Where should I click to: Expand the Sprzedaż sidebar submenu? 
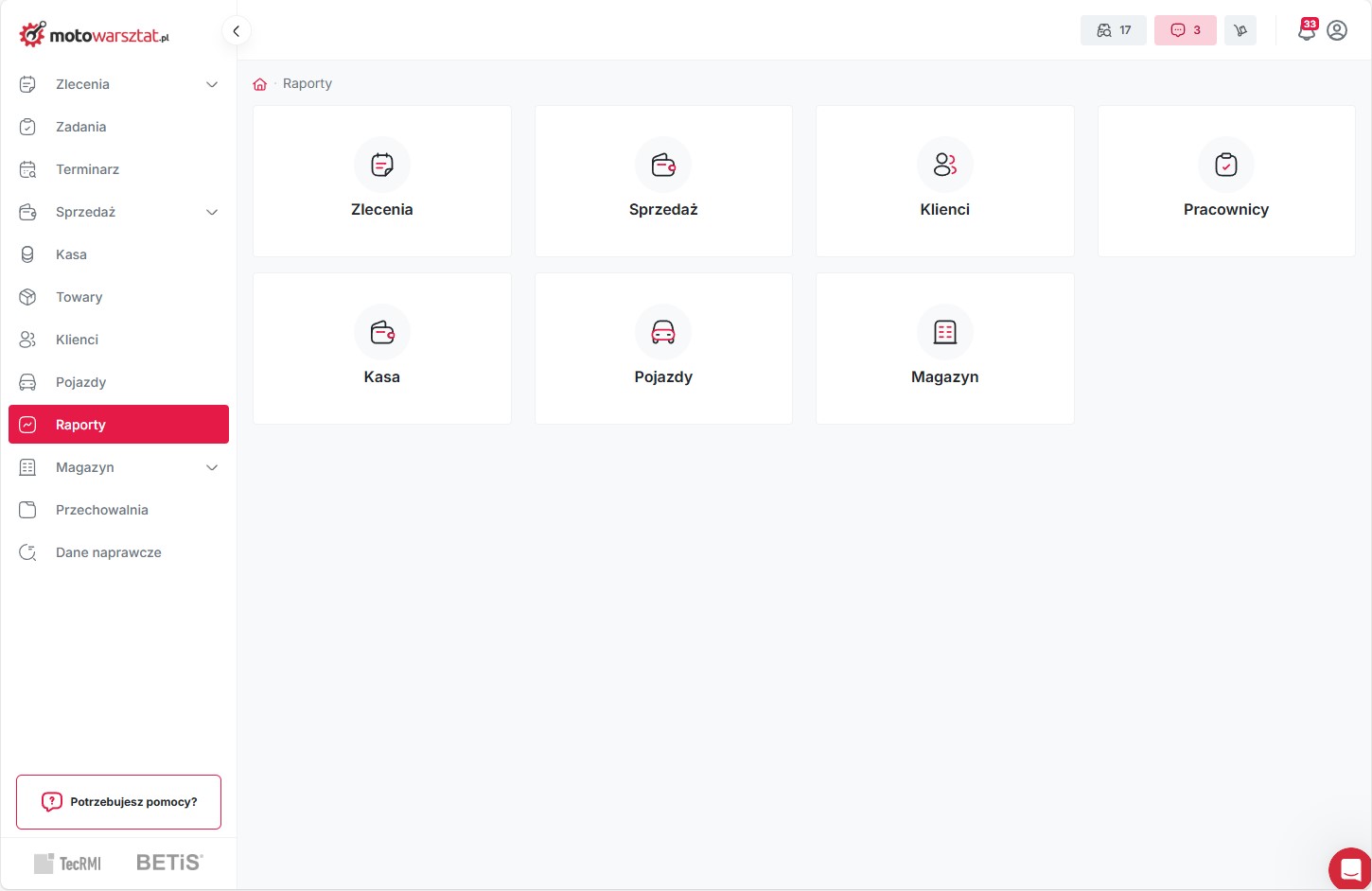click(212, 212)
